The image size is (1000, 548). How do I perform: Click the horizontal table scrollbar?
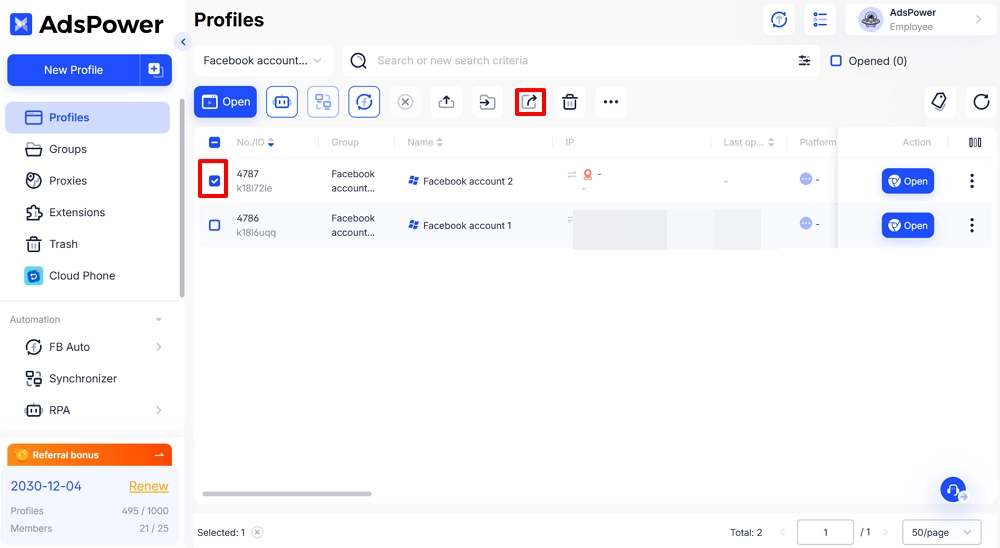coord(287,494)
